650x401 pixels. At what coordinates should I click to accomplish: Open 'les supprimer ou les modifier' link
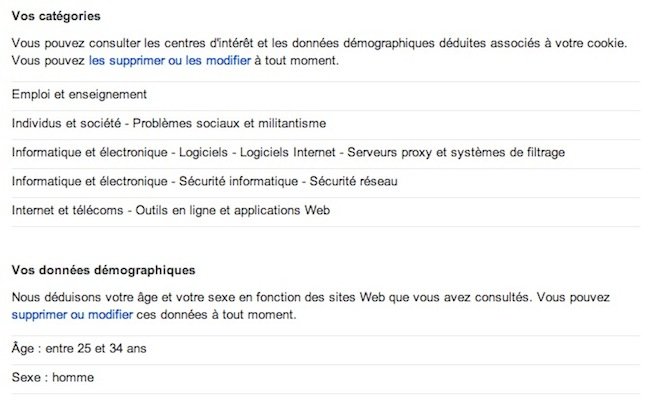click(170, 61)
